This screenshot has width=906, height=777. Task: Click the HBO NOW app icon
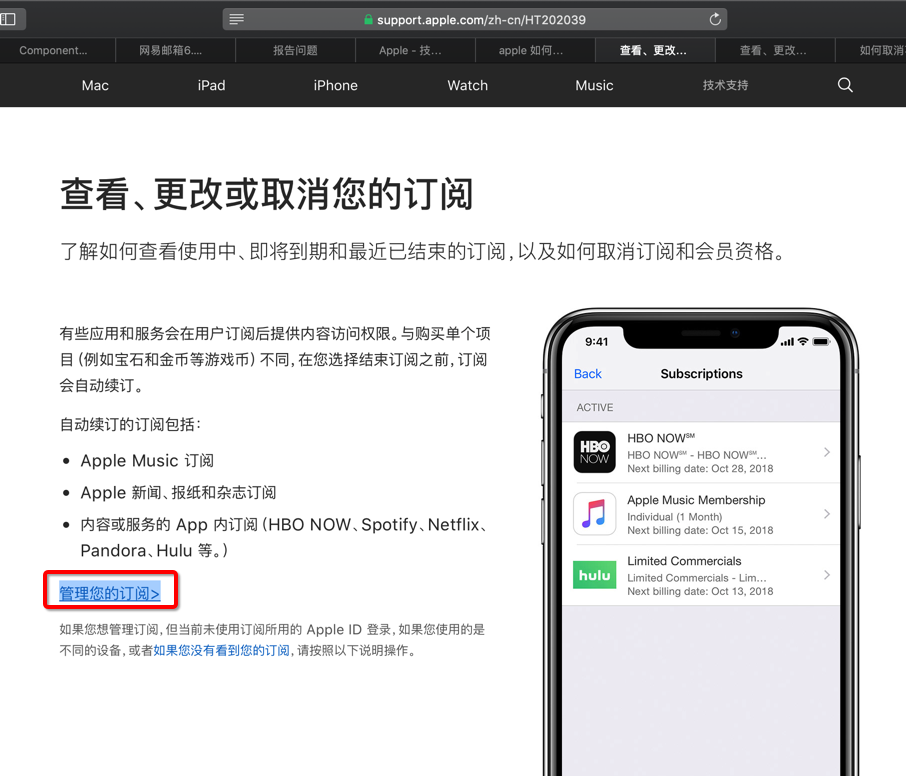tap(595, 452)
